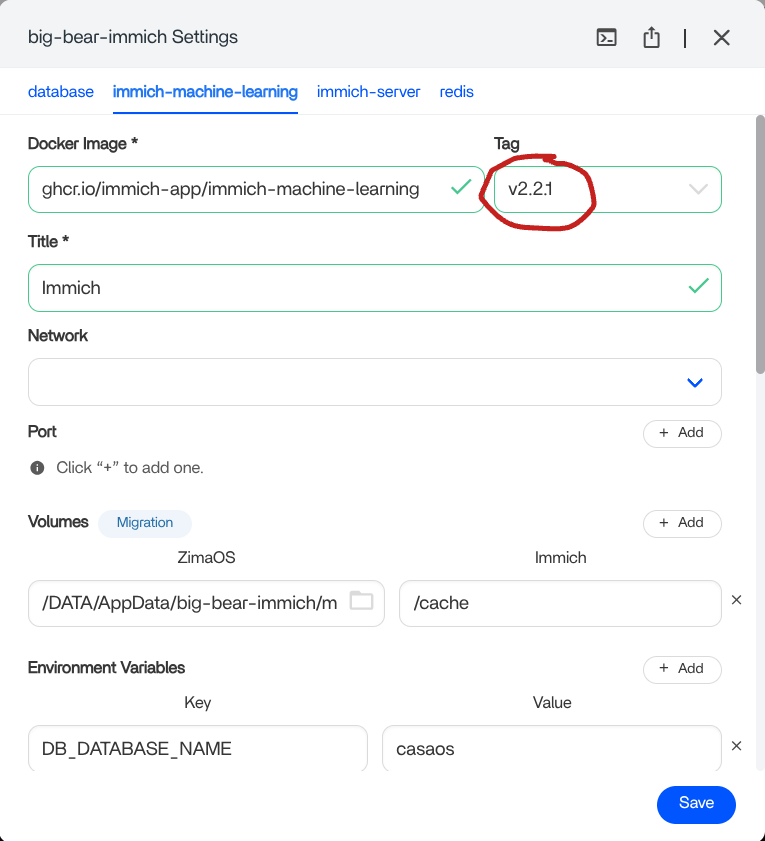The height and width of the screenshot is (841, 765).
Task: Open the Network dropdown
Action: pos(695,382)
